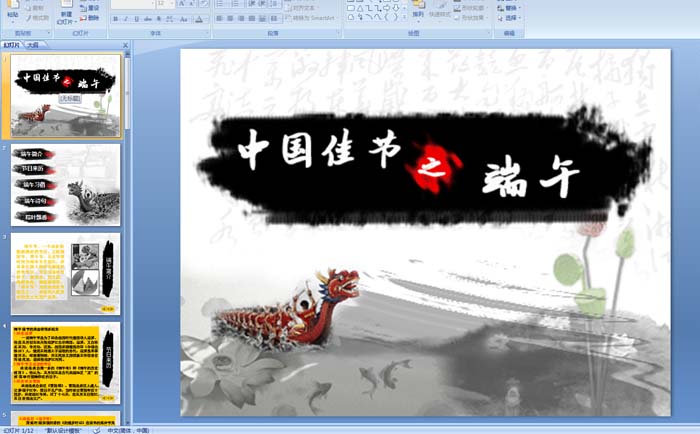Select down arrow shape in gallery
The width and height of the screenshot is (700, 434).
point(395,8)
